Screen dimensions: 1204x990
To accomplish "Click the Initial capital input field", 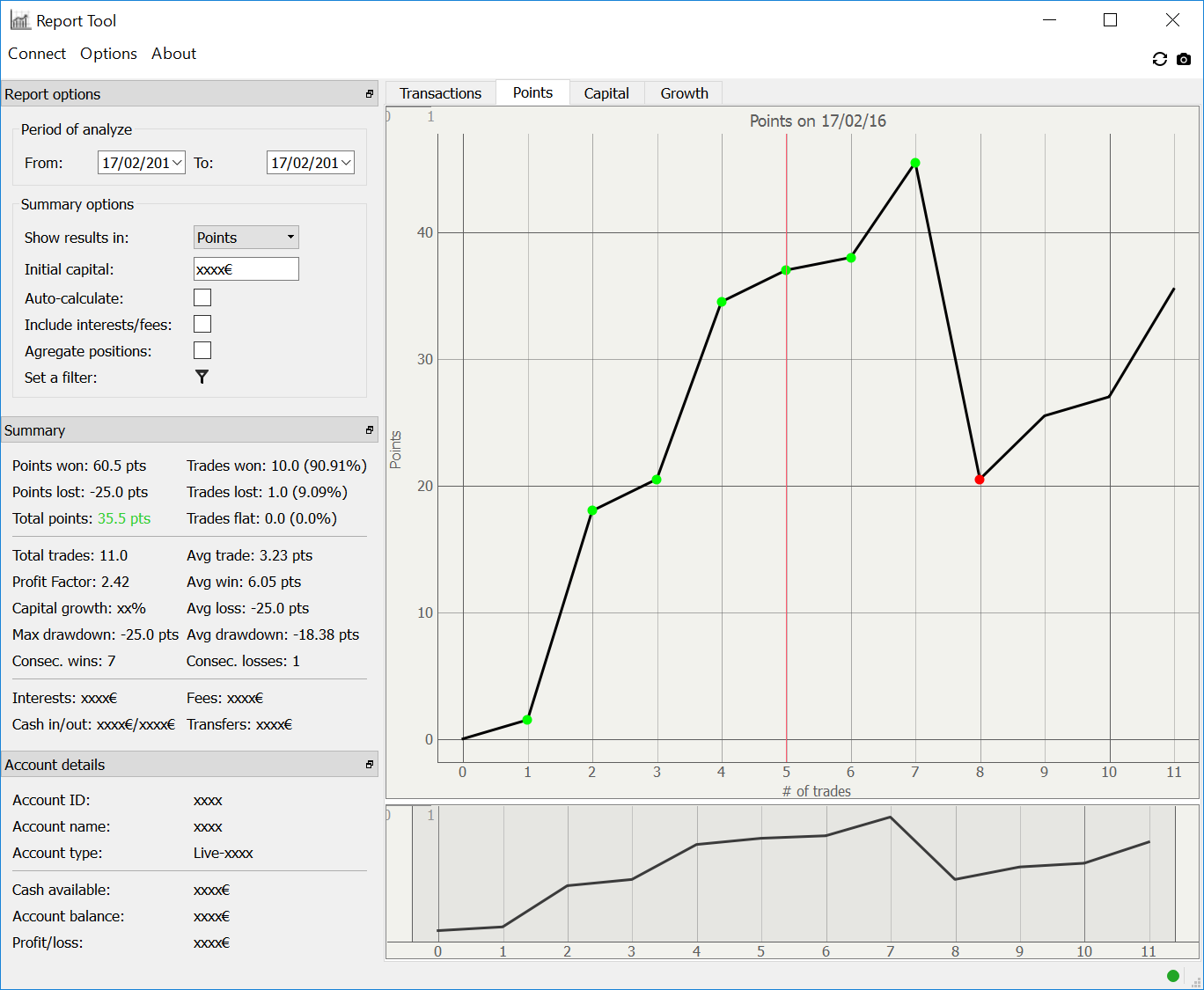I will pos(246,269).
